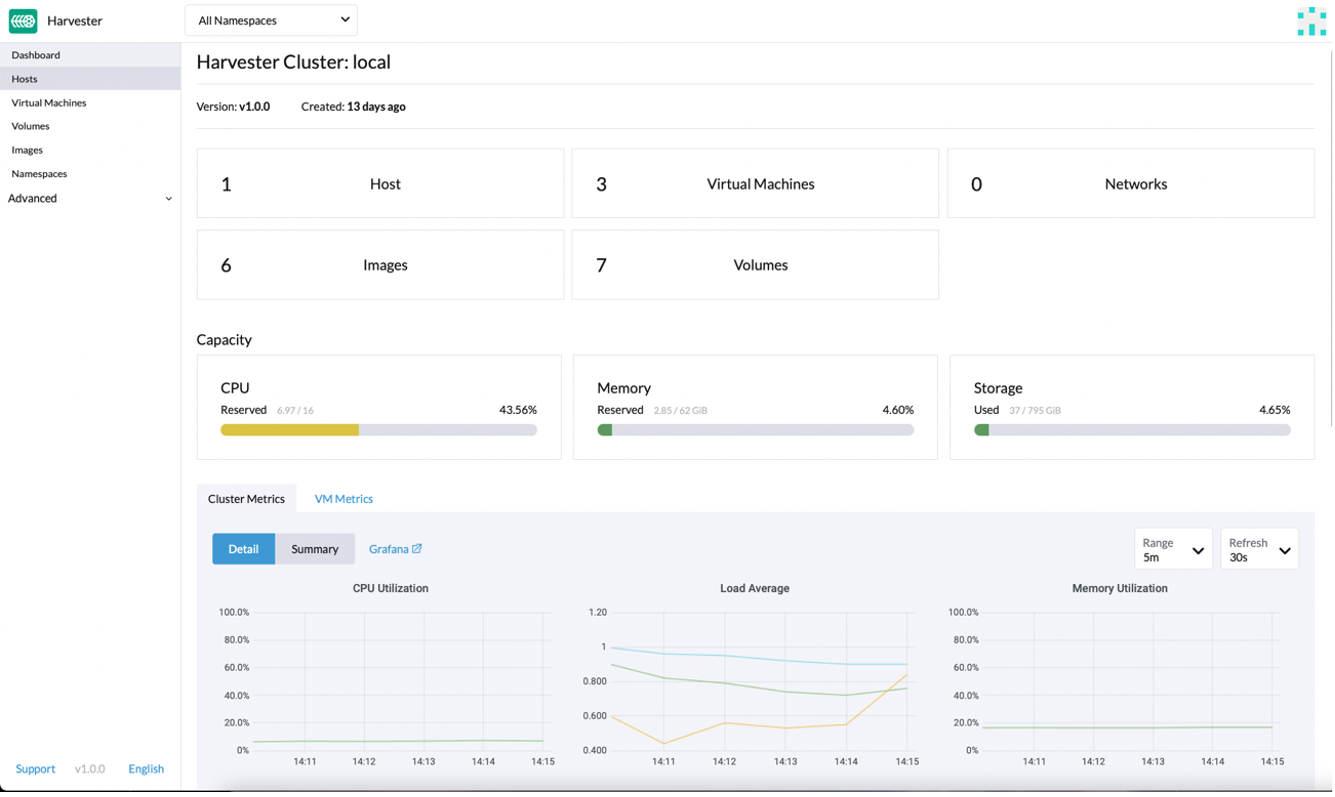Click the Storage used progress bar
Image resolution: width=1335 pixels, height=797 pixels.
1131,430
